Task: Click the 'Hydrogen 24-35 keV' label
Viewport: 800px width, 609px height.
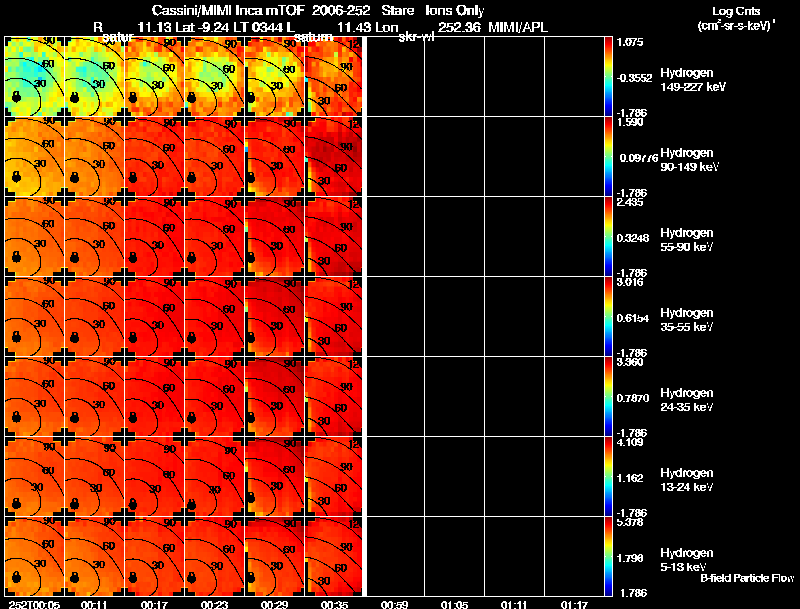Action: tap(687, 400)
